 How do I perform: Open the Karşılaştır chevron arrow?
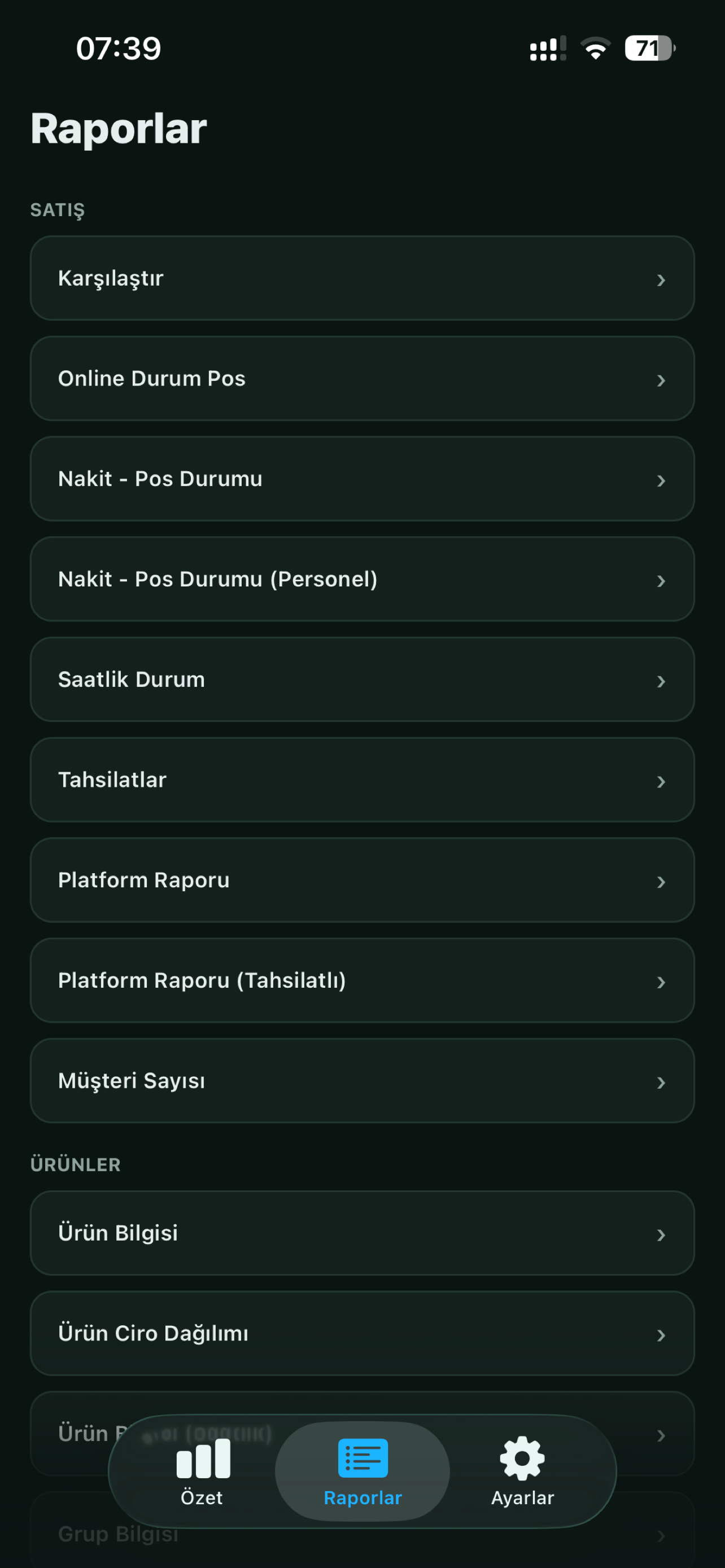coord(661,280)
